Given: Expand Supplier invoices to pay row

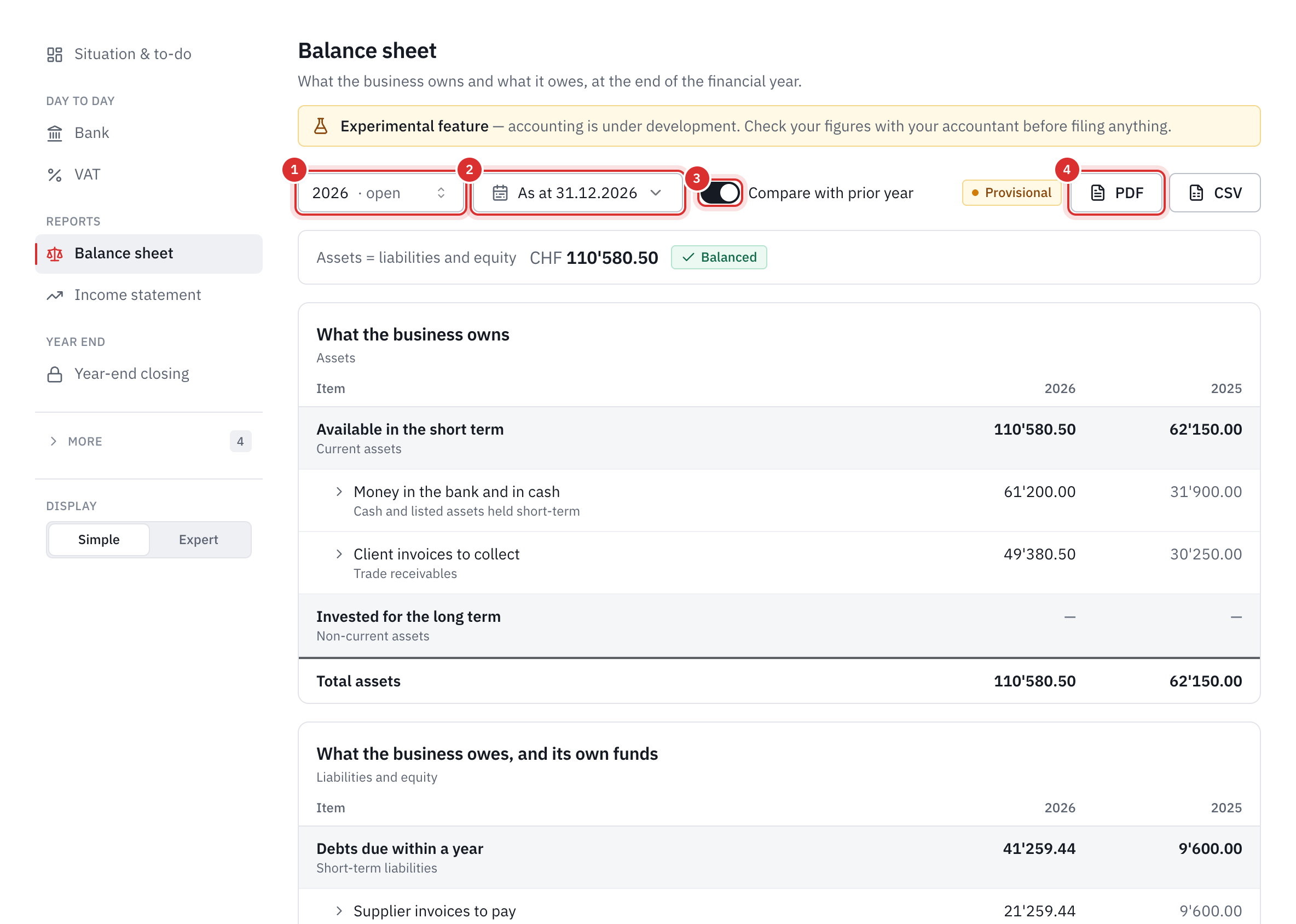Looking at the screenshot, I should 339,911.
